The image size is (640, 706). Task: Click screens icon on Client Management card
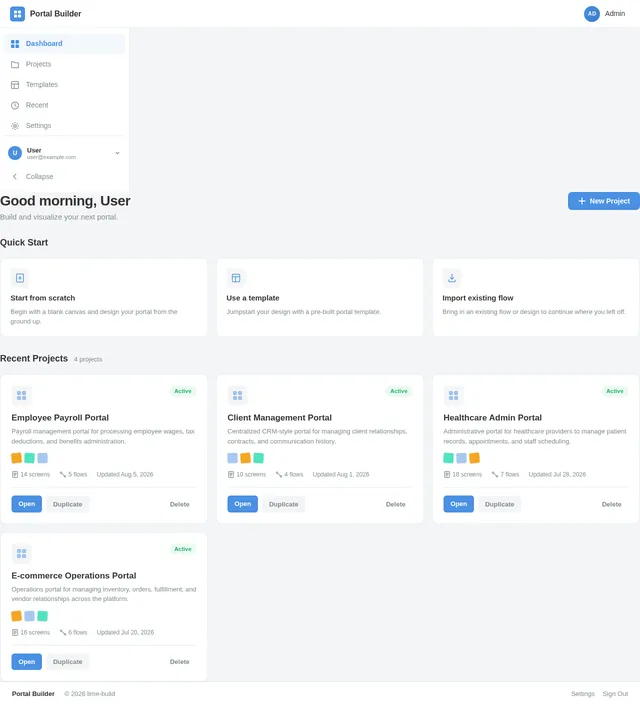(231, 475)
